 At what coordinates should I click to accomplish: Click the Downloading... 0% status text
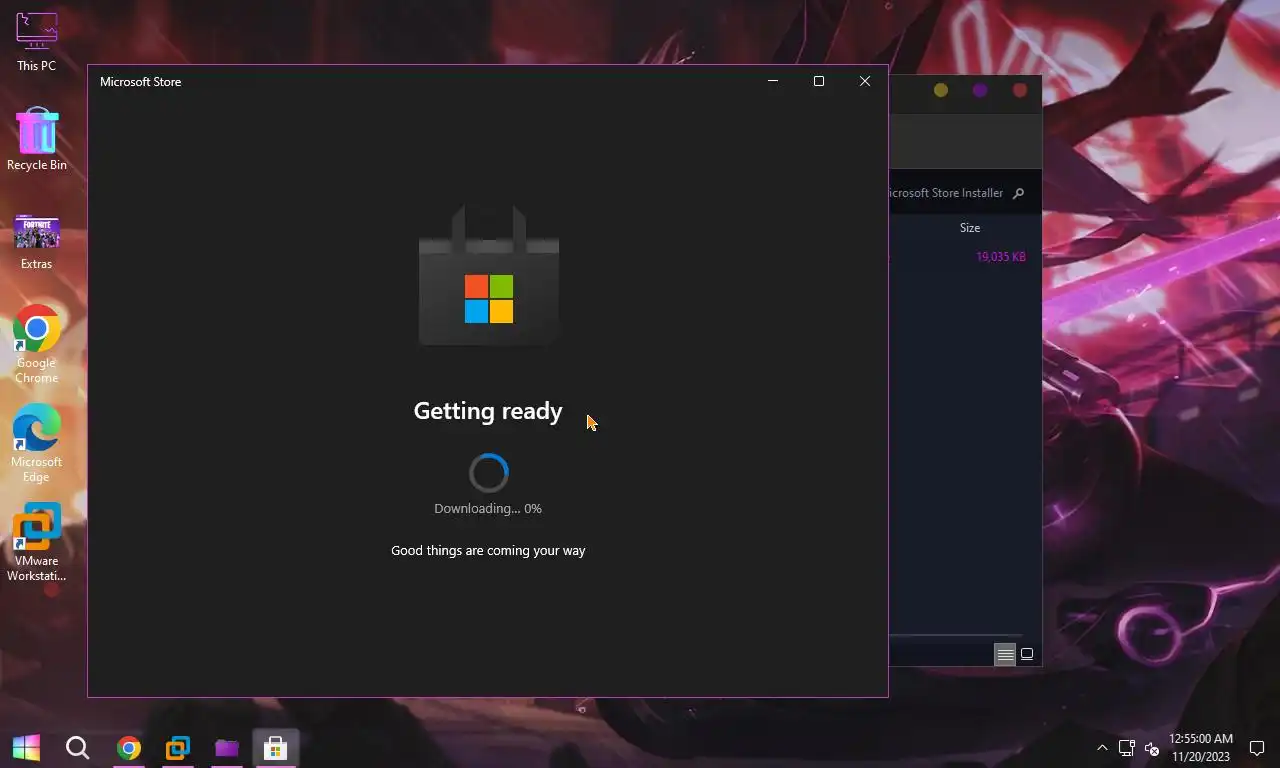point(488,508)
